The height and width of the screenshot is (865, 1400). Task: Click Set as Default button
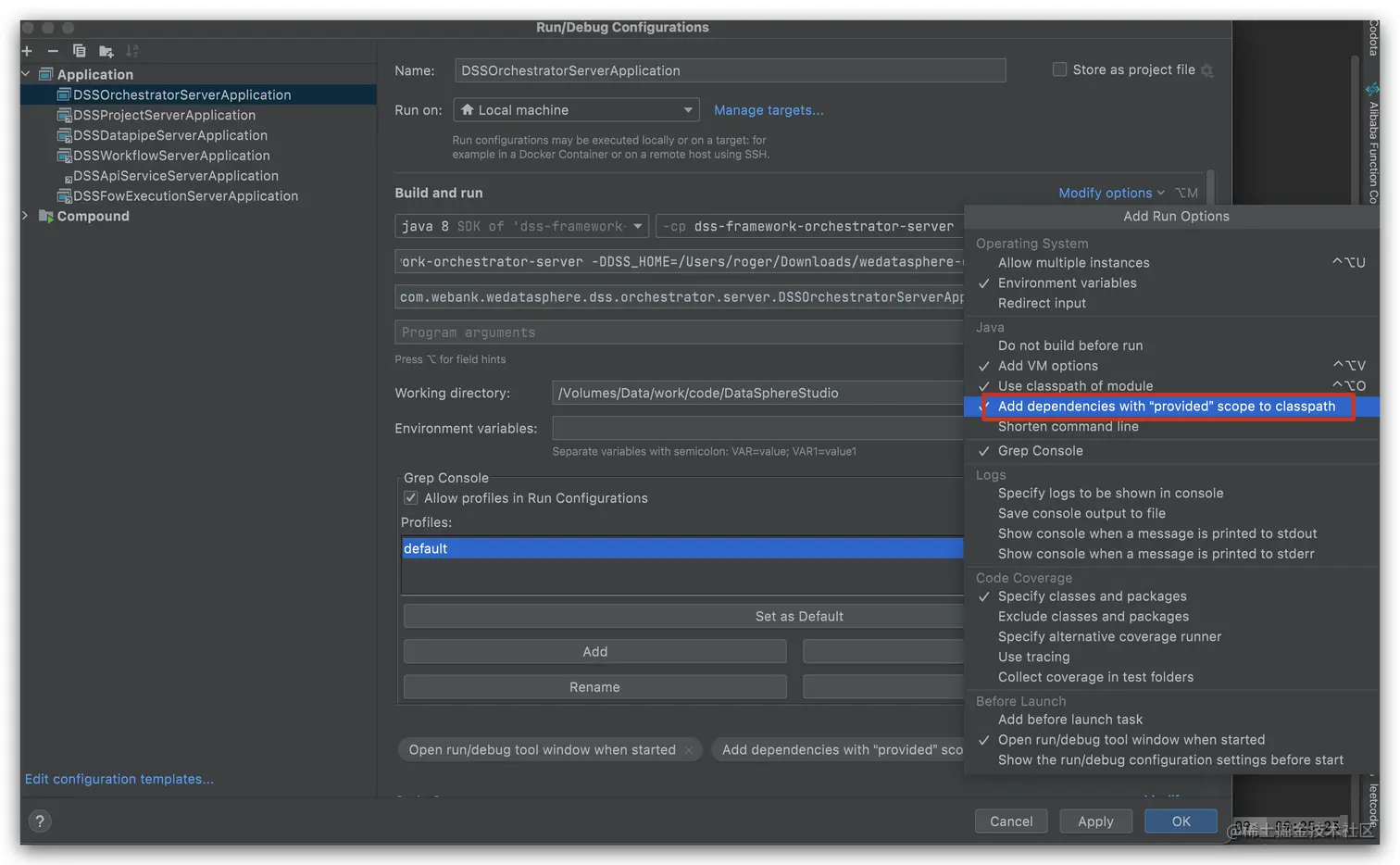pos(684,617)
